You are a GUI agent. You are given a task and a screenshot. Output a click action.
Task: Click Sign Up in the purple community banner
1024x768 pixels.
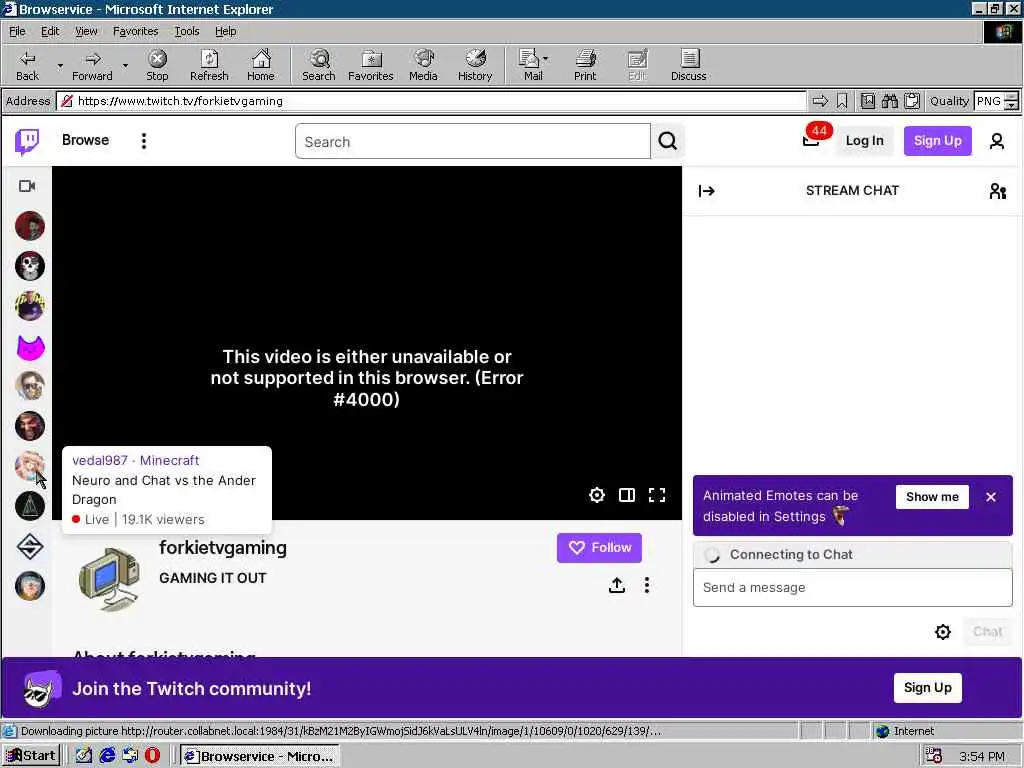(x=927, y=688)
